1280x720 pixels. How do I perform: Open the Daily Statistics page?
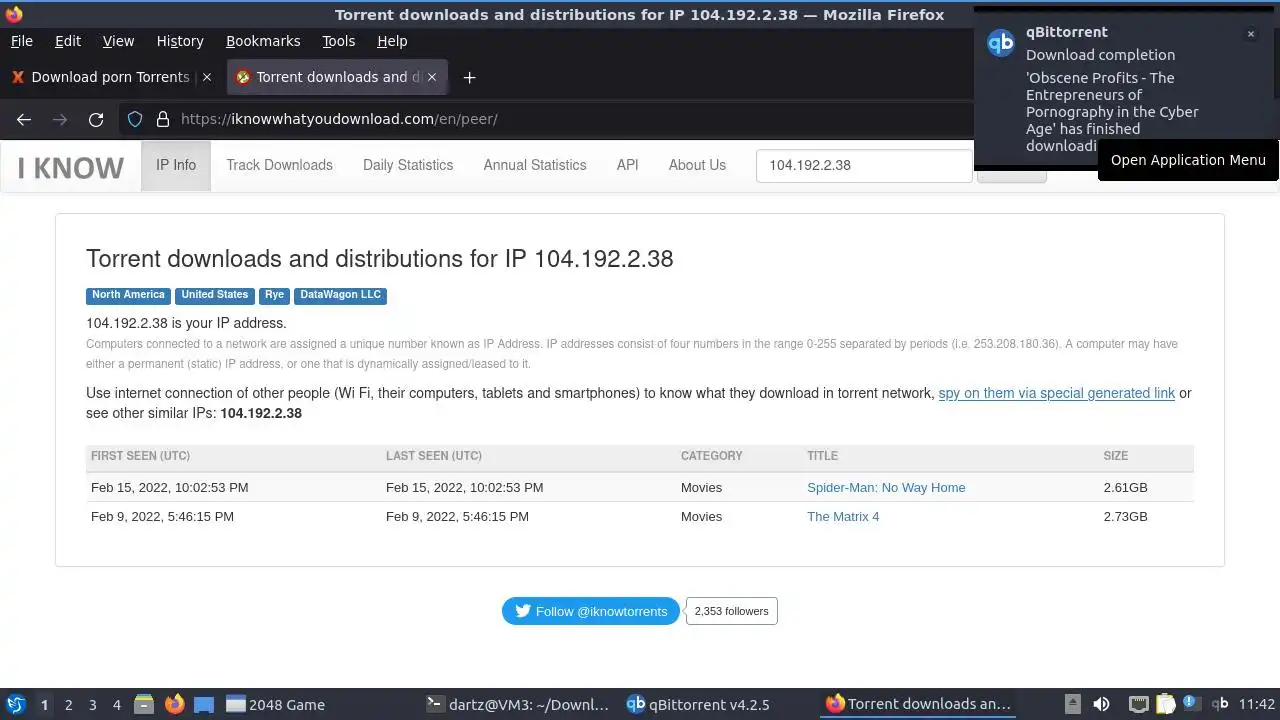pos(408,165)
